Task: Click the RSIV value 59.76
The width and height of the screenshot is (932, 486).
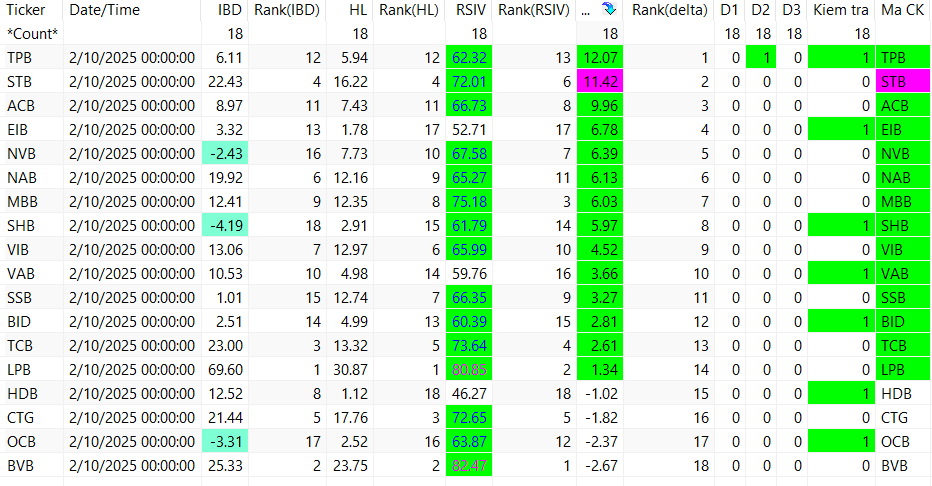Action: tap(469, 274)
